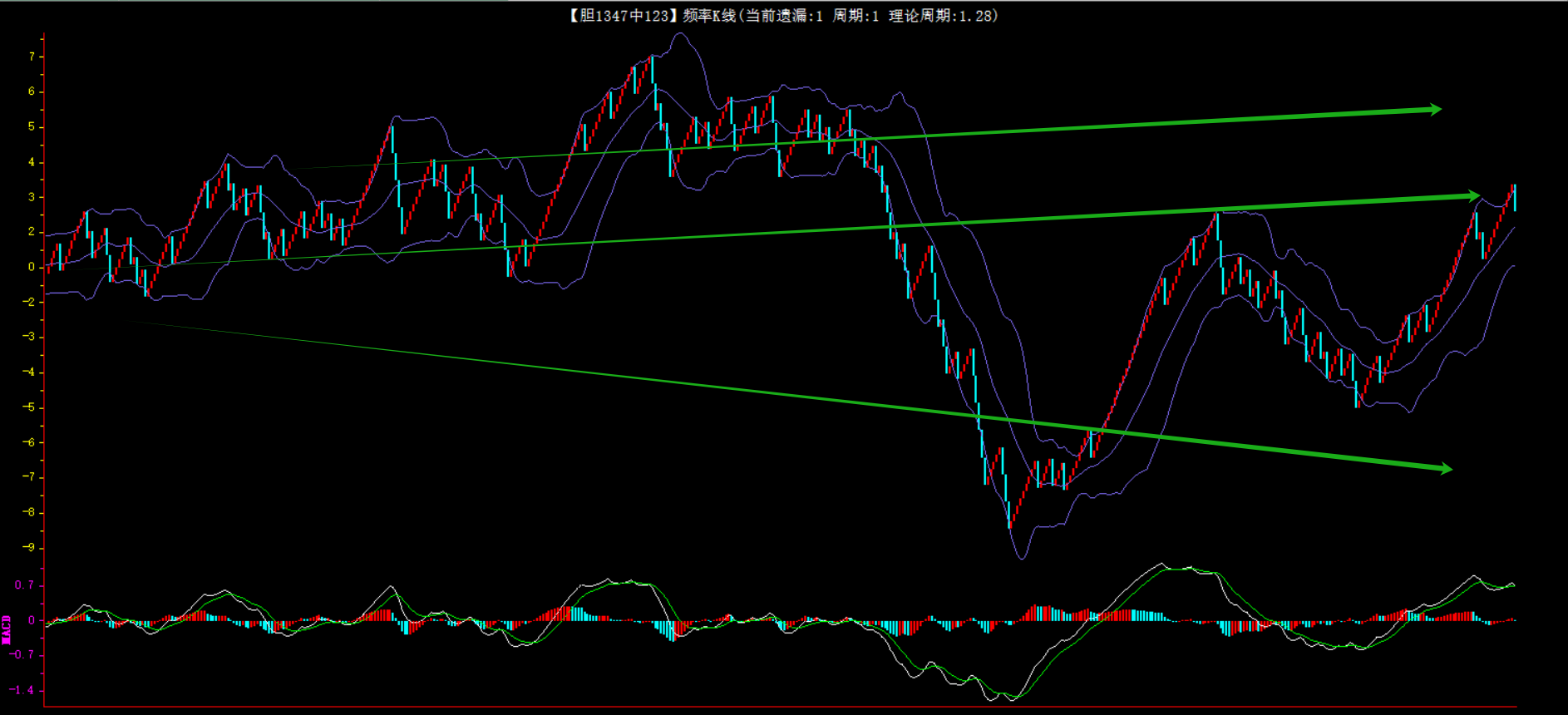Select the y-axis label -9

click(x=29, y=548)
